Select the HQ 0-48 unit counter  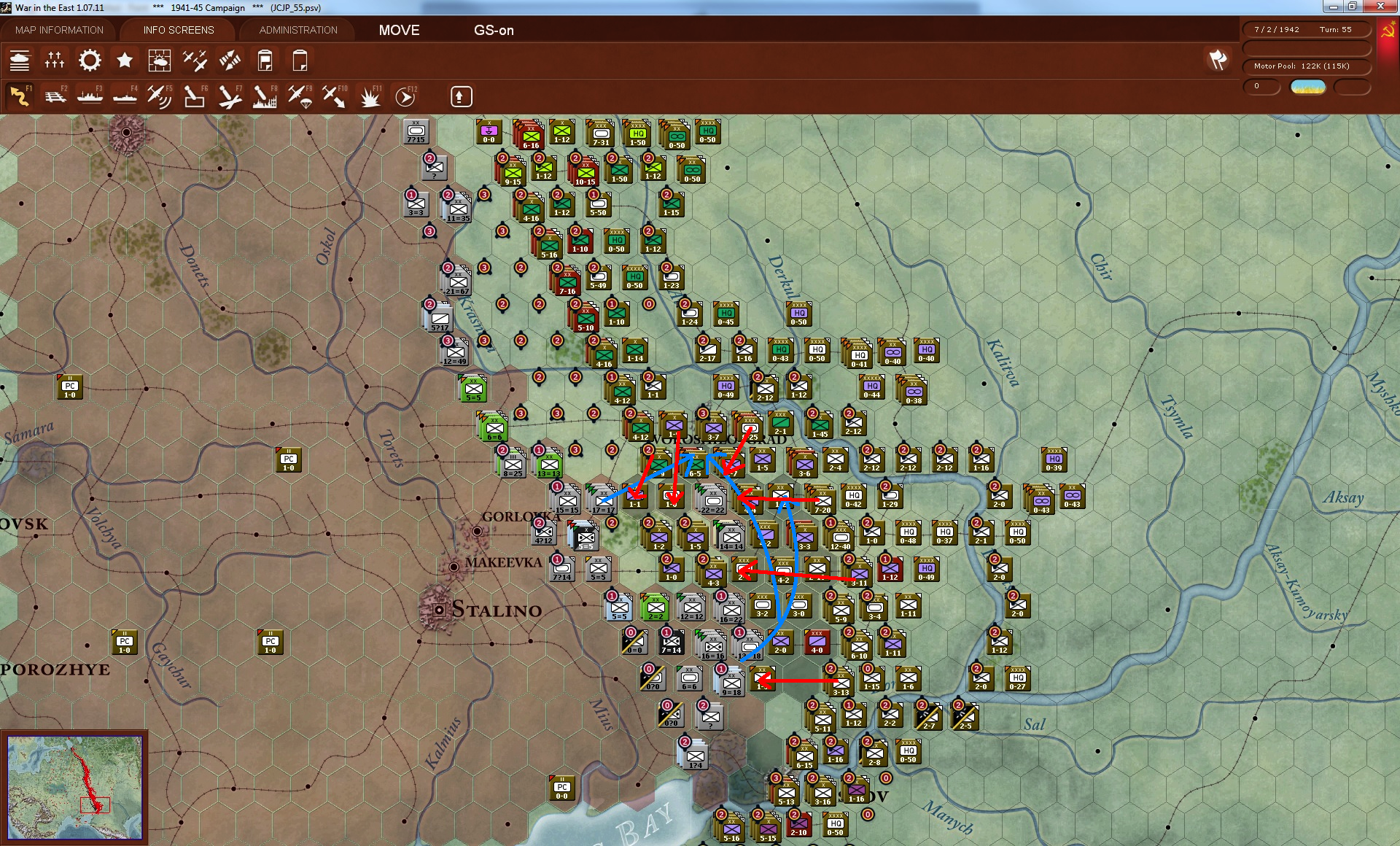click(908, 533)
